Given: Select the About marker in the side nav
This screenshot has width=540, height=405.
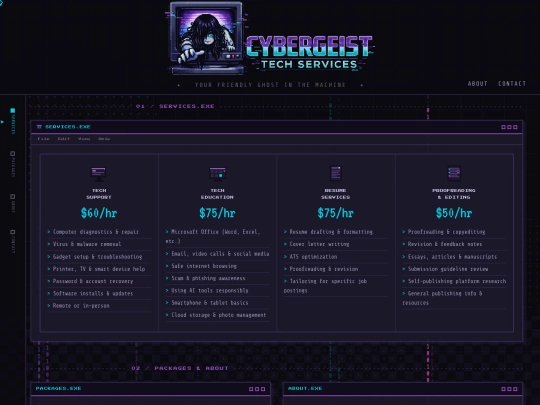Looking at the screenshot, I should tap(13, 197).
